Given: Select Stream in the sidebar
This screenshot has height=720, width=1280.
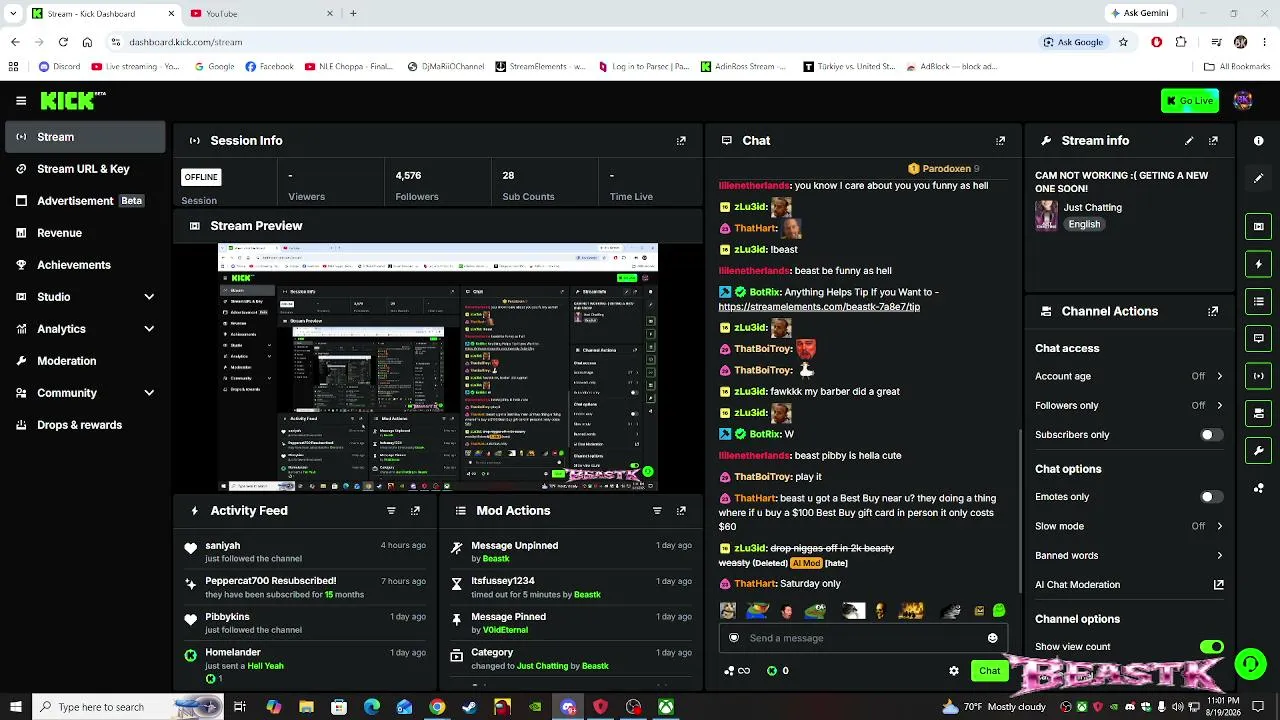Looking at the screenshot, I should [85, 137].
